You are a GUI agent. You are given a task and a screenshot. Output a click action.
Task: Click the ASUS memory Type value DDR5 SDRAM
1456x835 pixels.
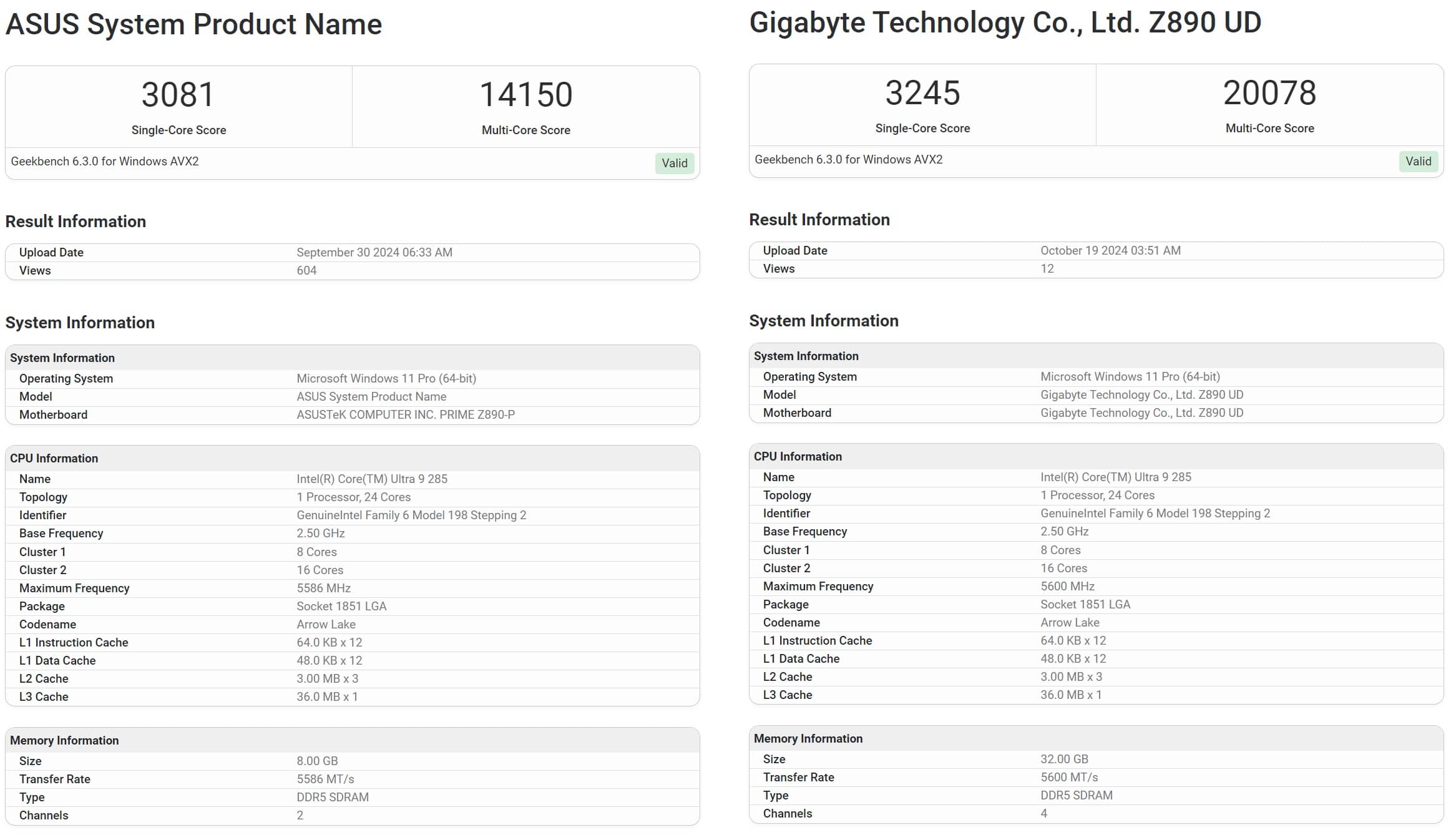click(333, 797)
